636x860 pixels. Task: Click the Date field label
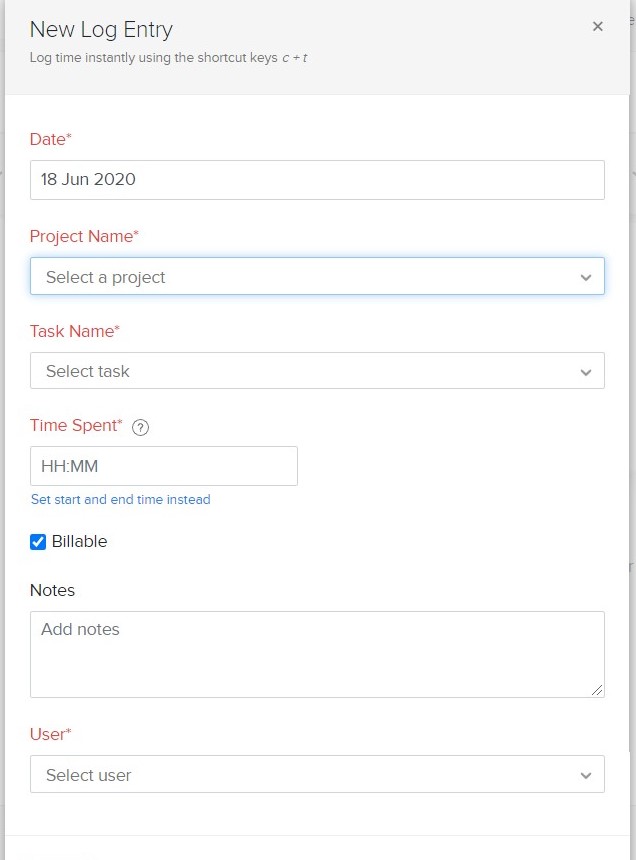[x=50, y=139]
